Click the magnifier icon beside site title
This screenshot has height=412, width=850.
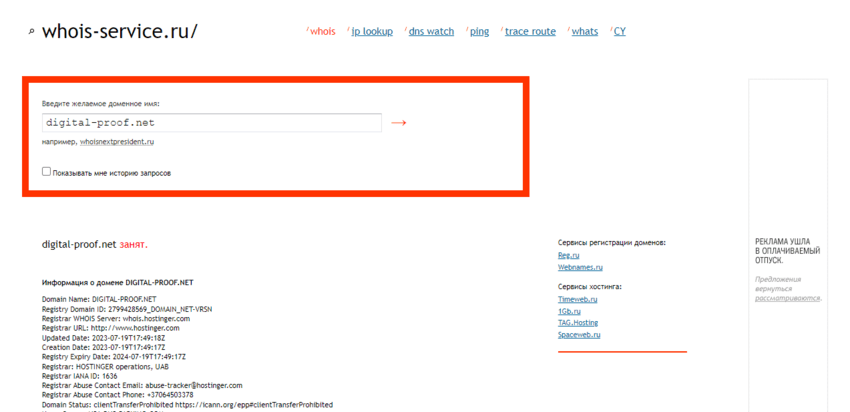pyautogui.click(x=32, y=32)
